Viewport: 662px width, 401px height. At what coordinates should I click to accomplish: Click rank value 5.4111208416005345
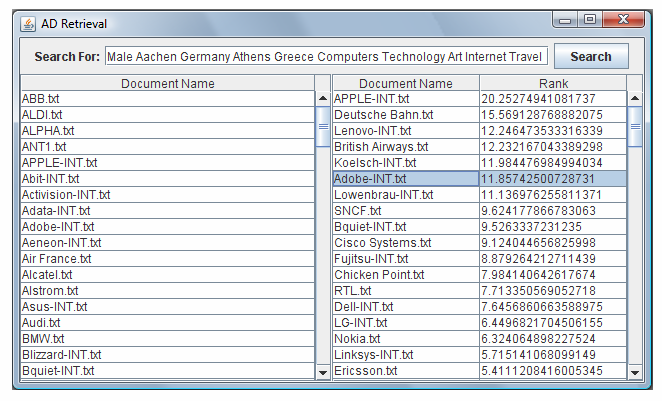coord(553,371)
